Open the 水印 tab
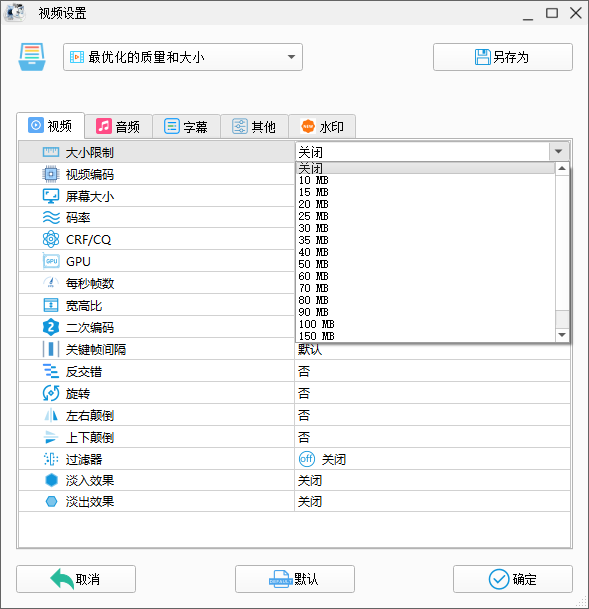This screenshot has height=609, width=589. pos(322,126)
